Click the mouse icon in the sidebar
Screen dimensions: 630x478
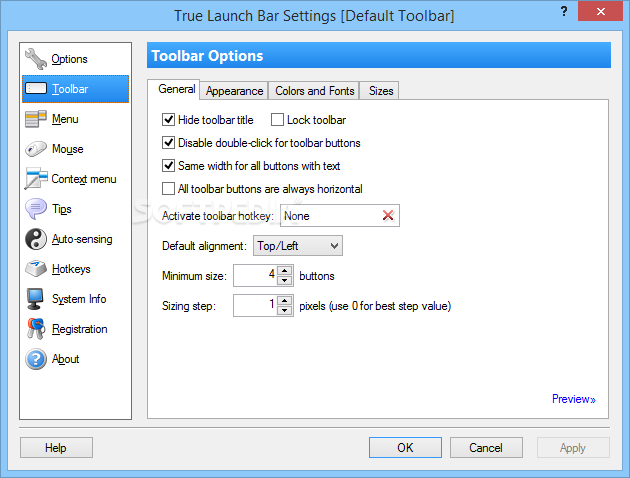point(36,149)
